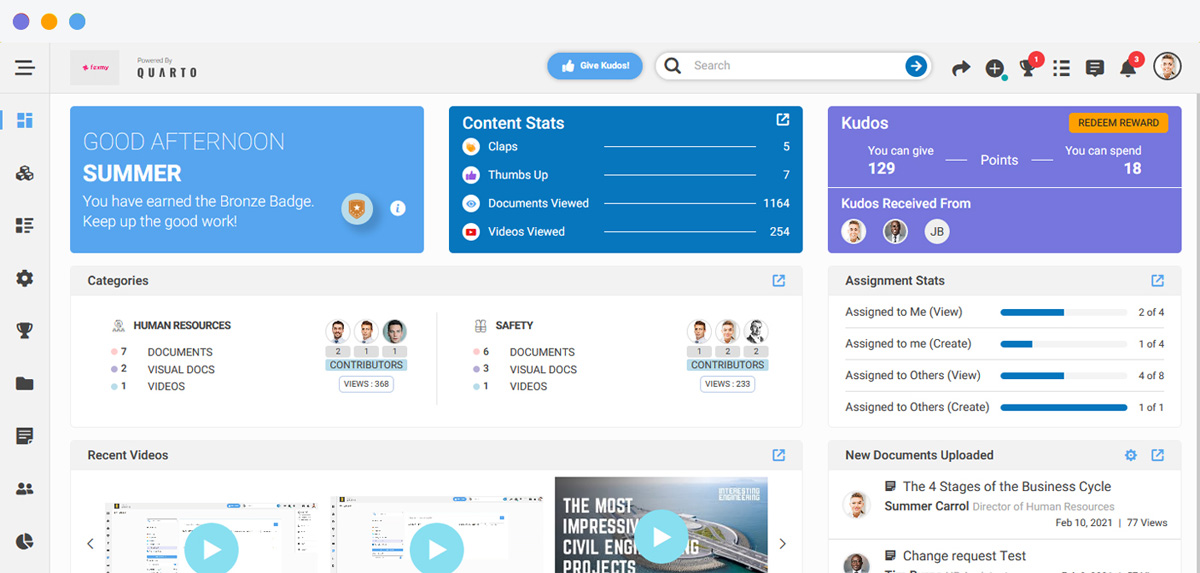Click the Foxmy logo
The height and width of the screenshot is (573, 1200).
pos(95,68)
